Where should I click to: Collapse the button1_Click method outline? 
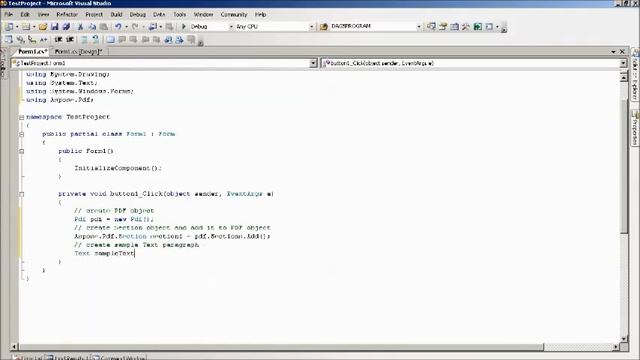point(22,194)
